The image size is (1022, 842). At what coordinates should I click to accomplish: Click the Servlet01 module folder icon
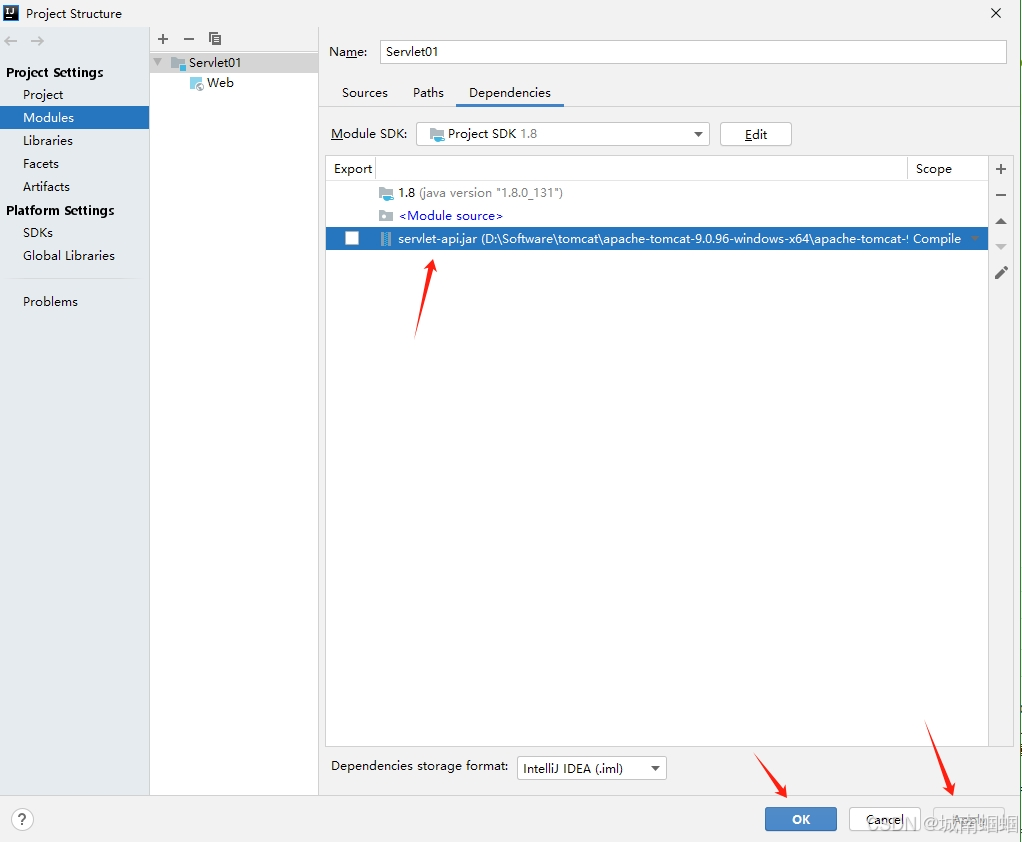tap(178, 63)
